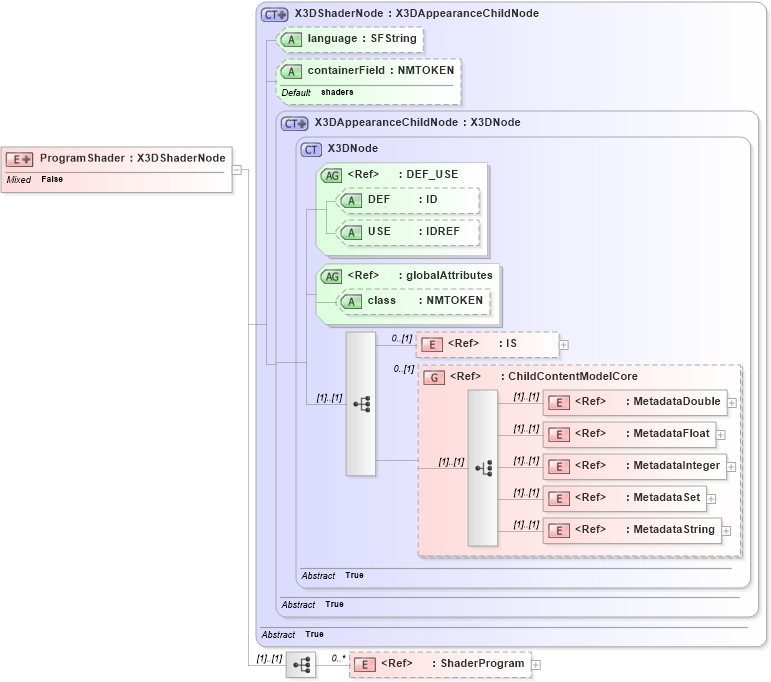
Task: Click the E+ icon of ProgramShader element
Action: [19, 159]
